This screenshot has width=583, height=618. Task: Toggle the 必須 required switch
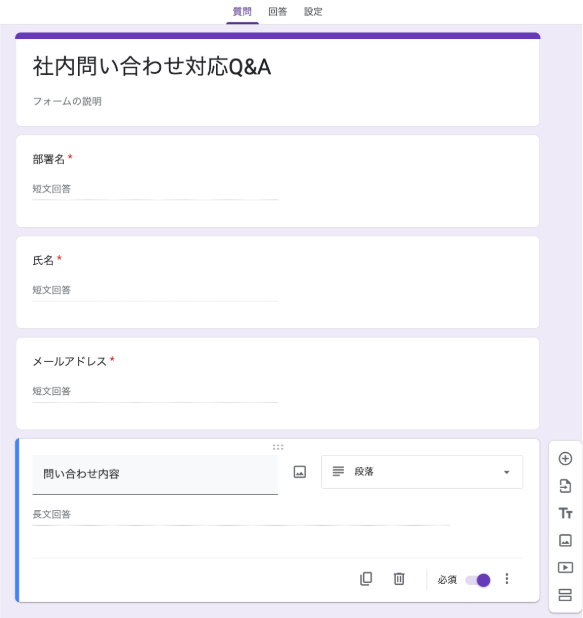click(478, 580)
